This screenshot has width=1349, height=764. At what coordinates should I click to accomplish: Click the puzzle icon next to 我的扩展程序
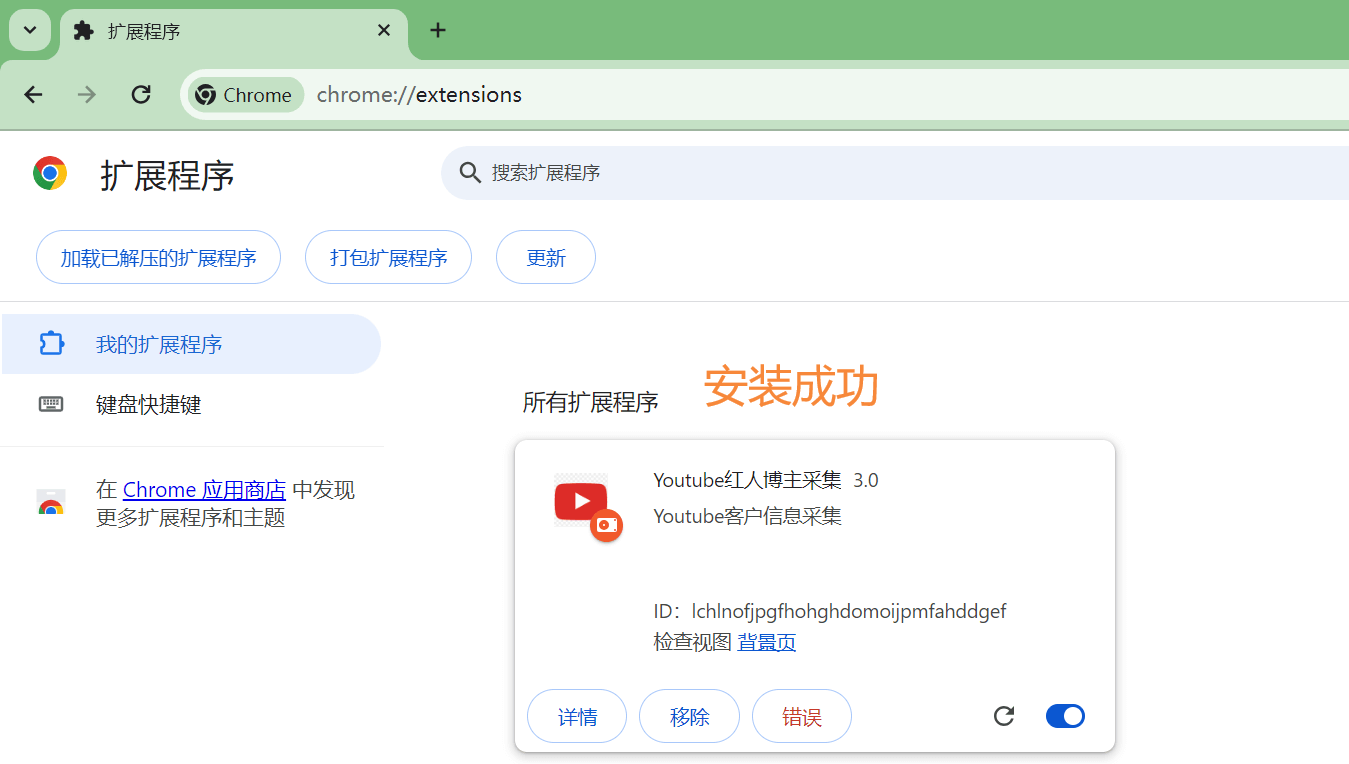(x=51, y=344)
